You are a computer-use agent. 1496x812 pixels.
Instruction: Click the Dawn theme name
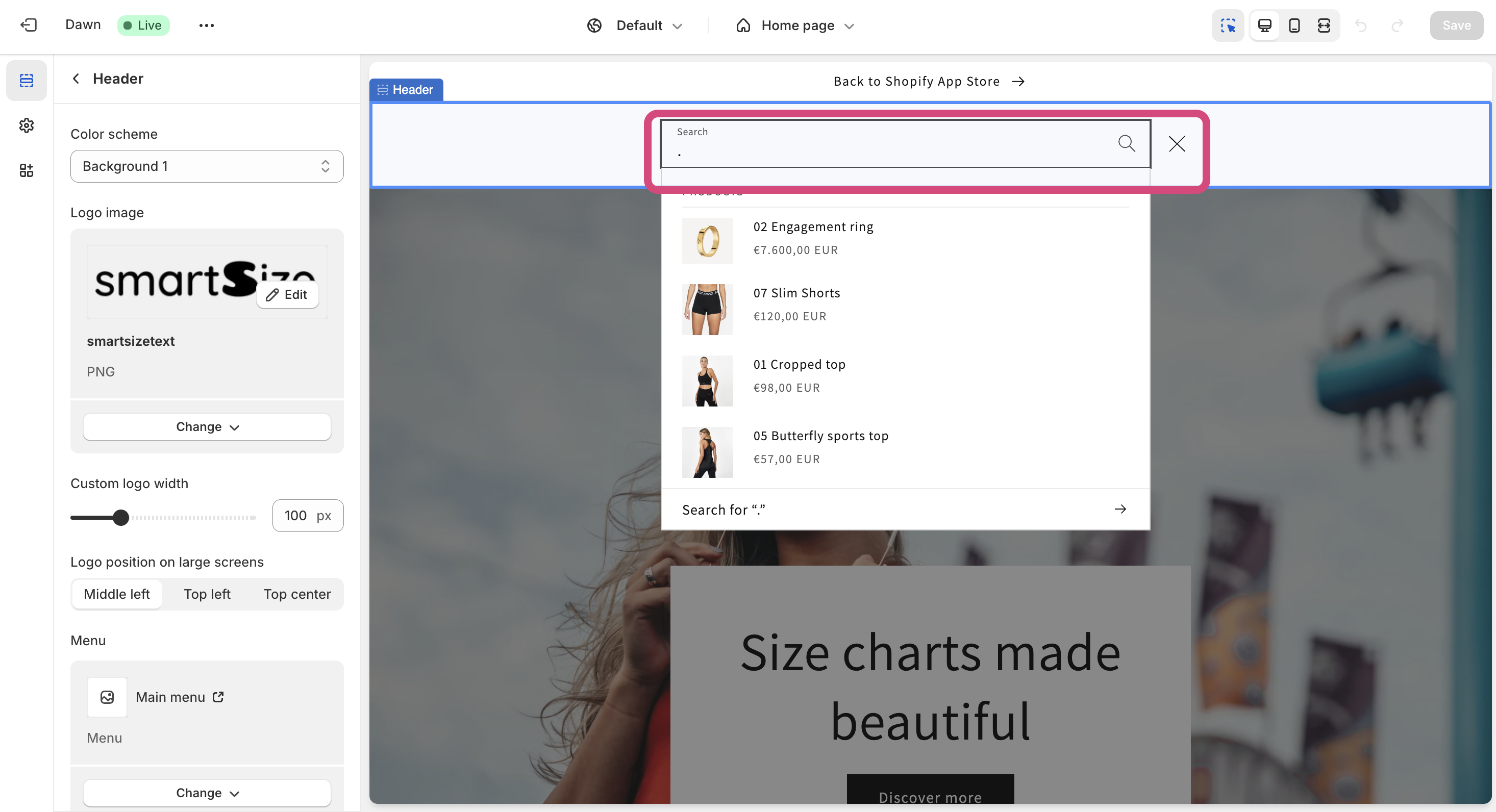pyautogui.click(x=83, y=24)
